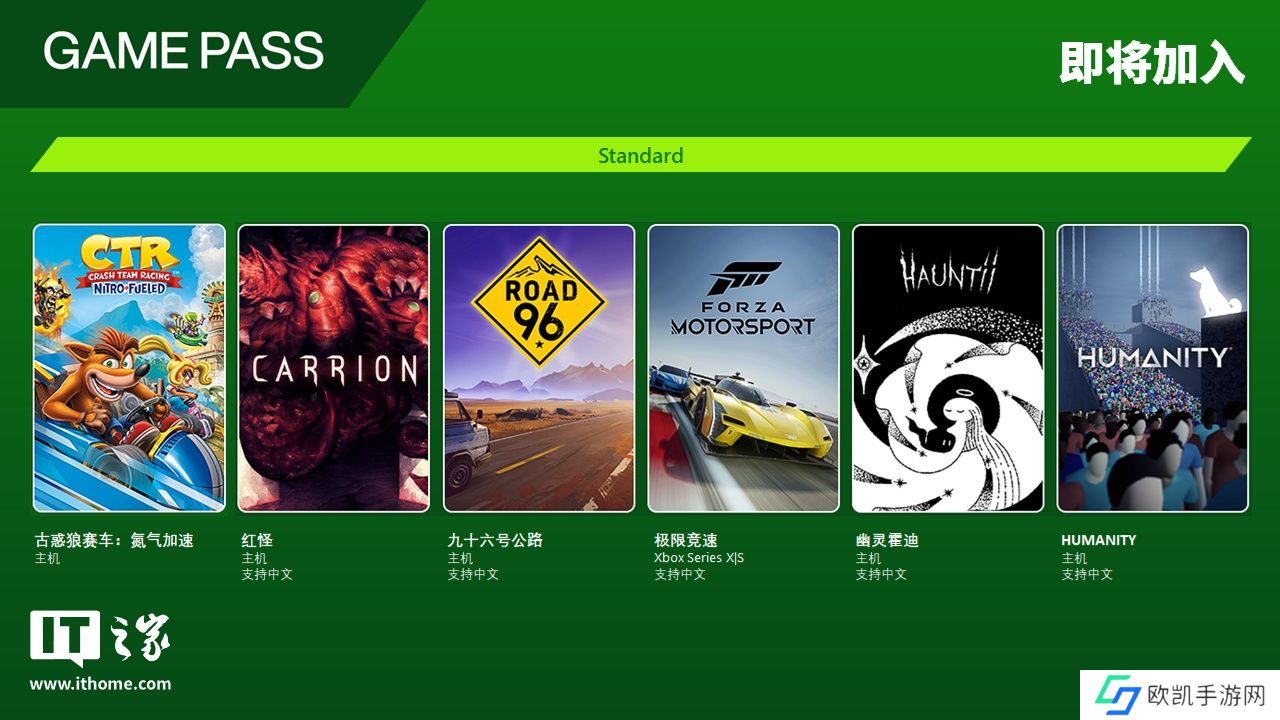Click the GAME PASS header title
The image size is (1280, 720).
click(183, 51)
